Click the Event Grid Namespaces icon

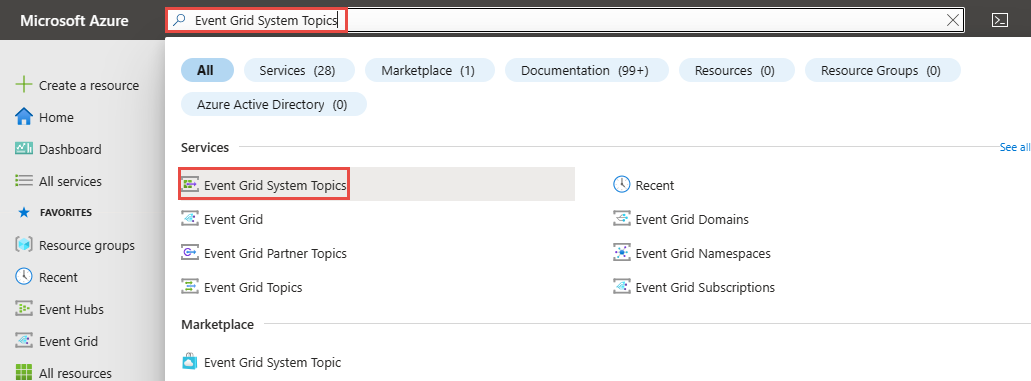[621, 253]
